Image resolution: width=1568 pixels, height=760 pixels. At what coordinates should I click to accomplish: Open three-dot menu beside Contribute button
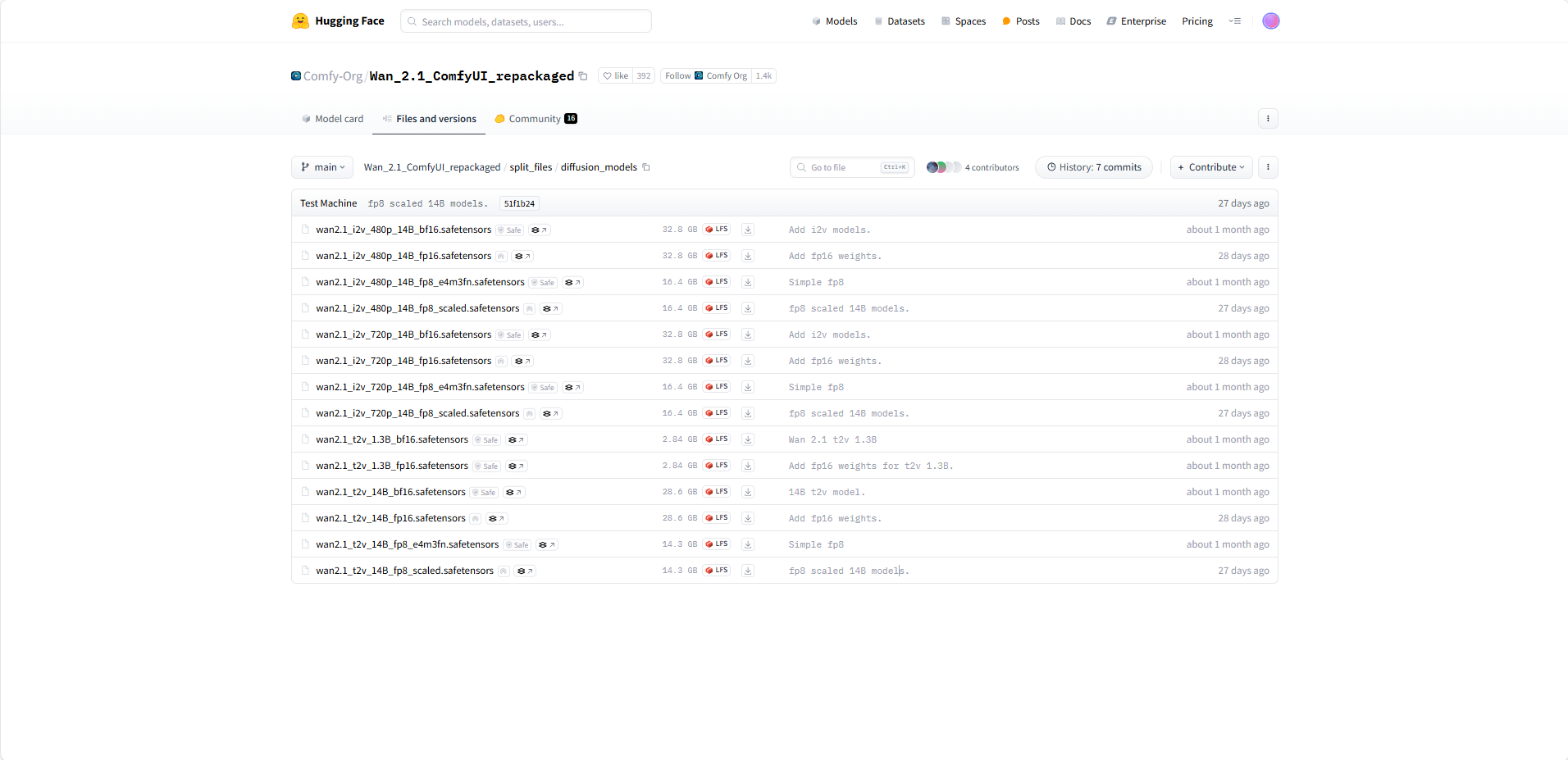[1268, 167]
